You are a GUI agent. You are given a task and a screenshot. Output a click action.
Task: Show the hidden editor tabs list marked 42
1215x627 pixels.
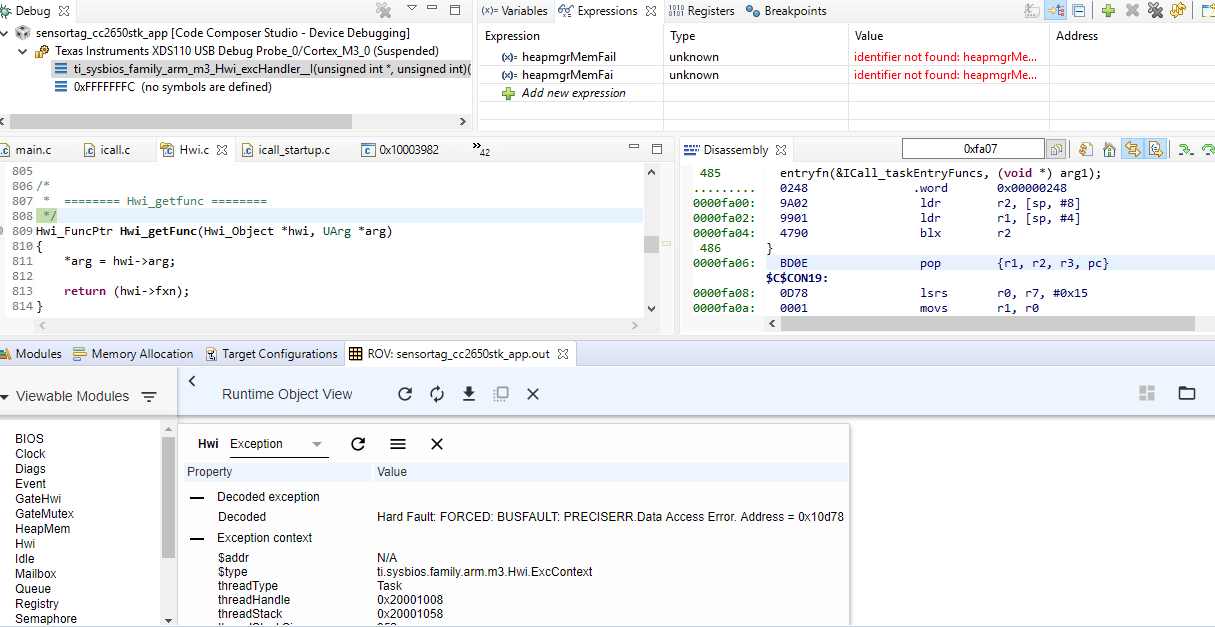480,150
